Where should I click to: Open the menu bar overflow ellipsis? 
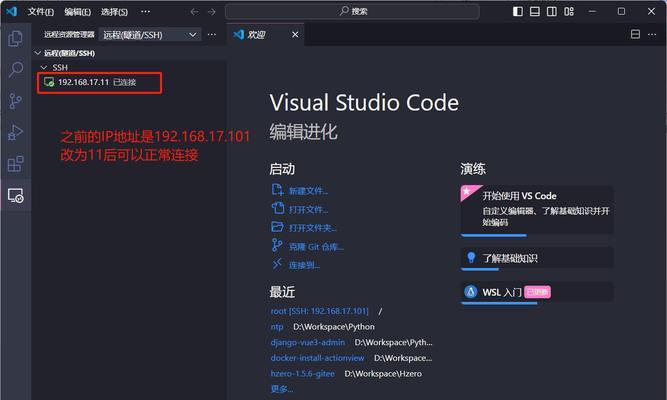click(x=145, y=11)
